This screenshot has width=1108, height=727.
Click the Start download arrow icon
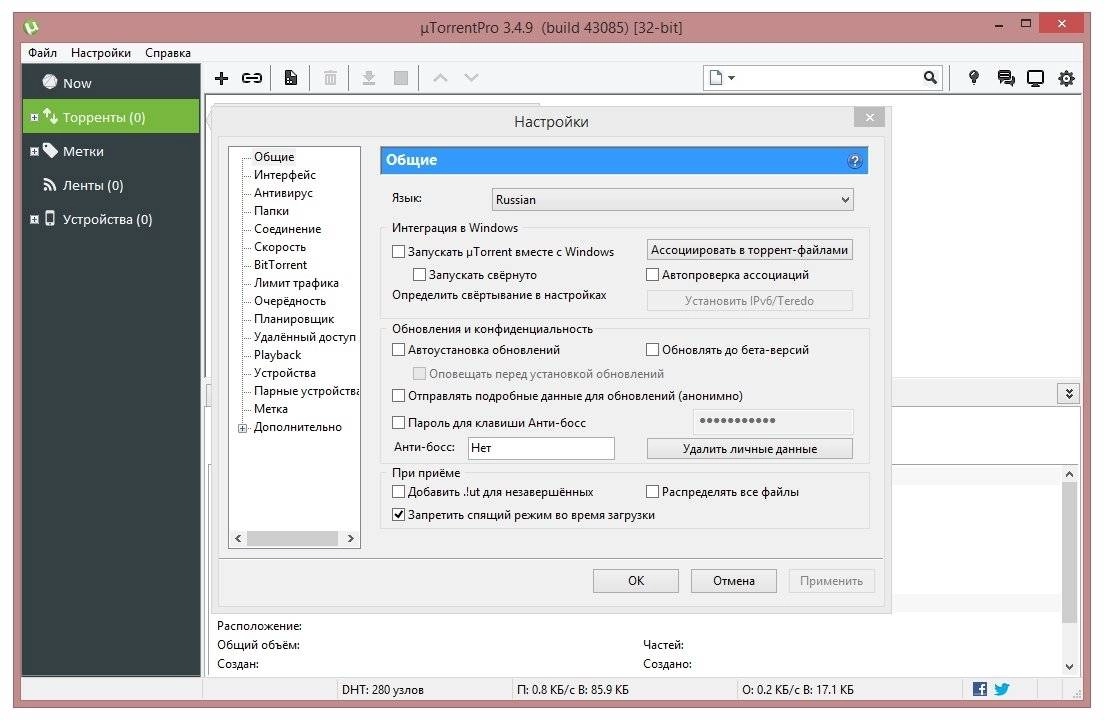369,78
